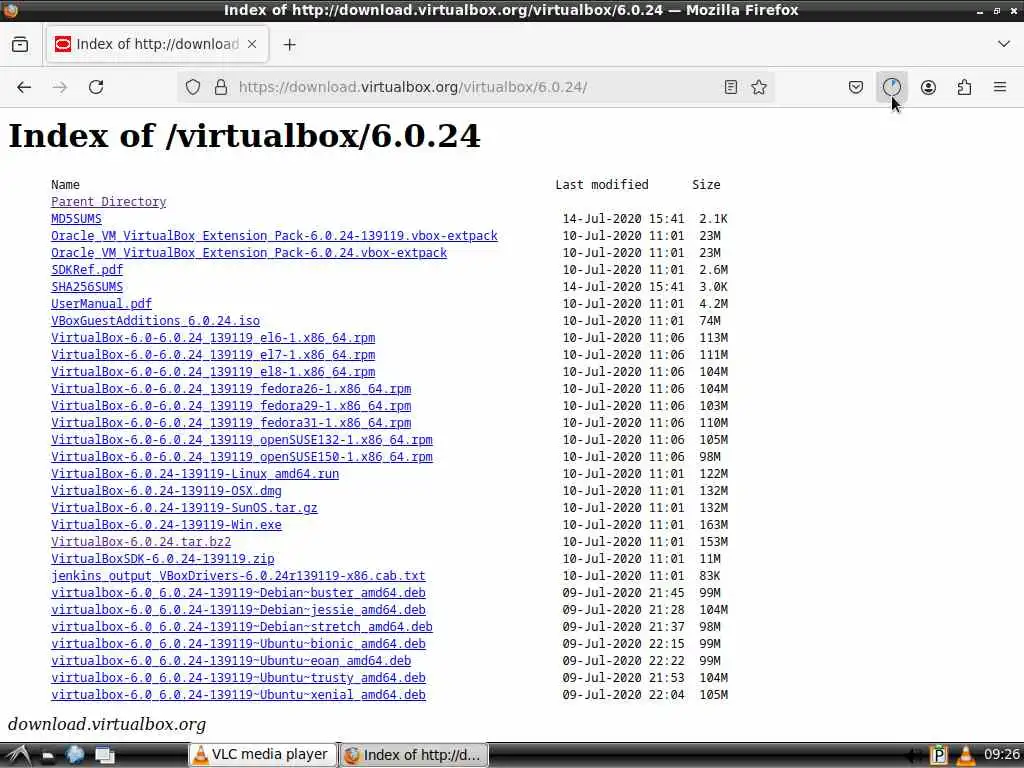Open the system start menu icon
The image size is (1024, 768).
[x=17, y=756]
